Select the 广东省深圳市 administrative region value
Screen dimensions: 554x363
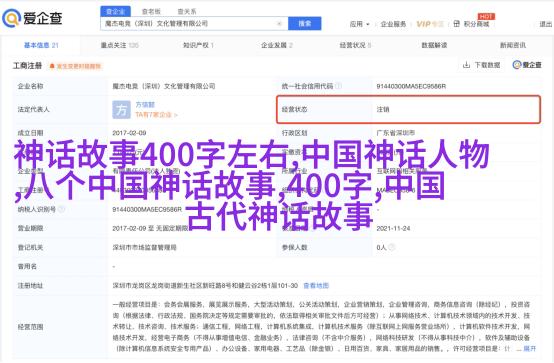(x=396, y=133)
